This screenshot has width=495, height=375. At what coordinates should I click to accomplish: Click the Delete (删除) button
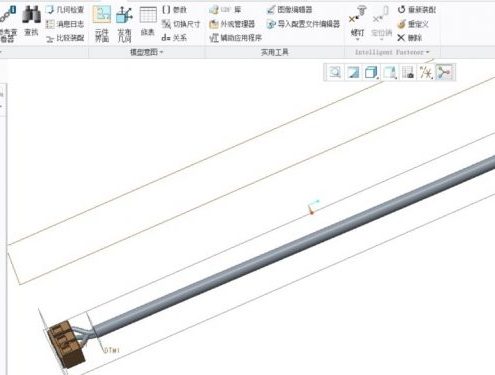coord(410,38)
